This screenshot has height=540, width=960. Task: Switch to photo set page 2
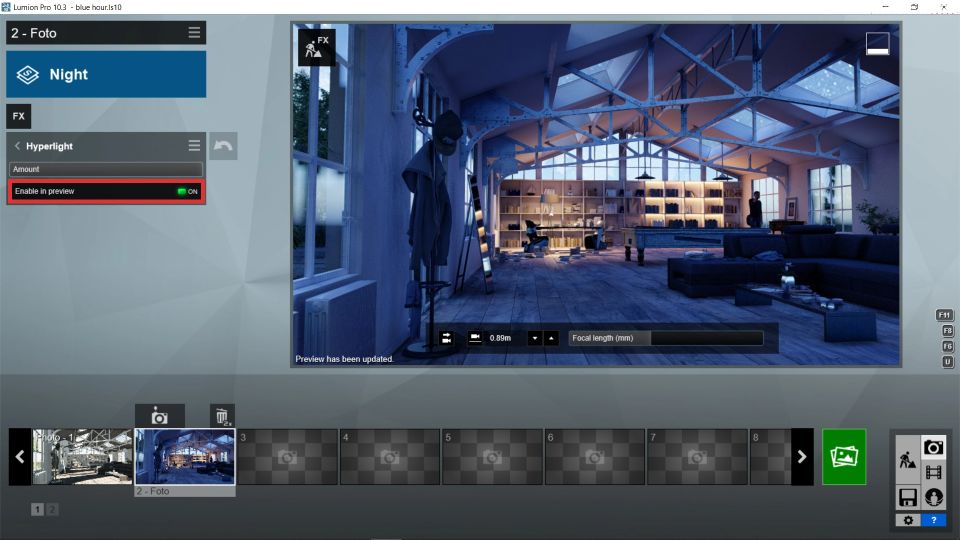click(x=52, y=509)
